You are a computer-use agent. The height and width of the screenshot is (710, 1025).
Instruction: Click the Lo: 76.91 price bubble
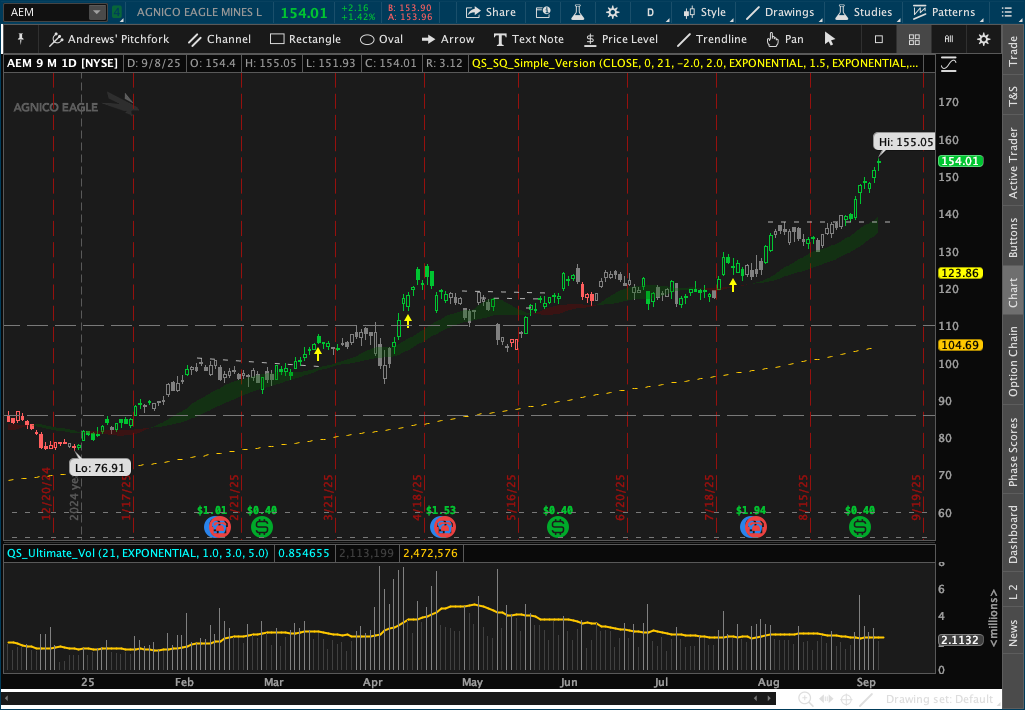click(x=99, y=467)
